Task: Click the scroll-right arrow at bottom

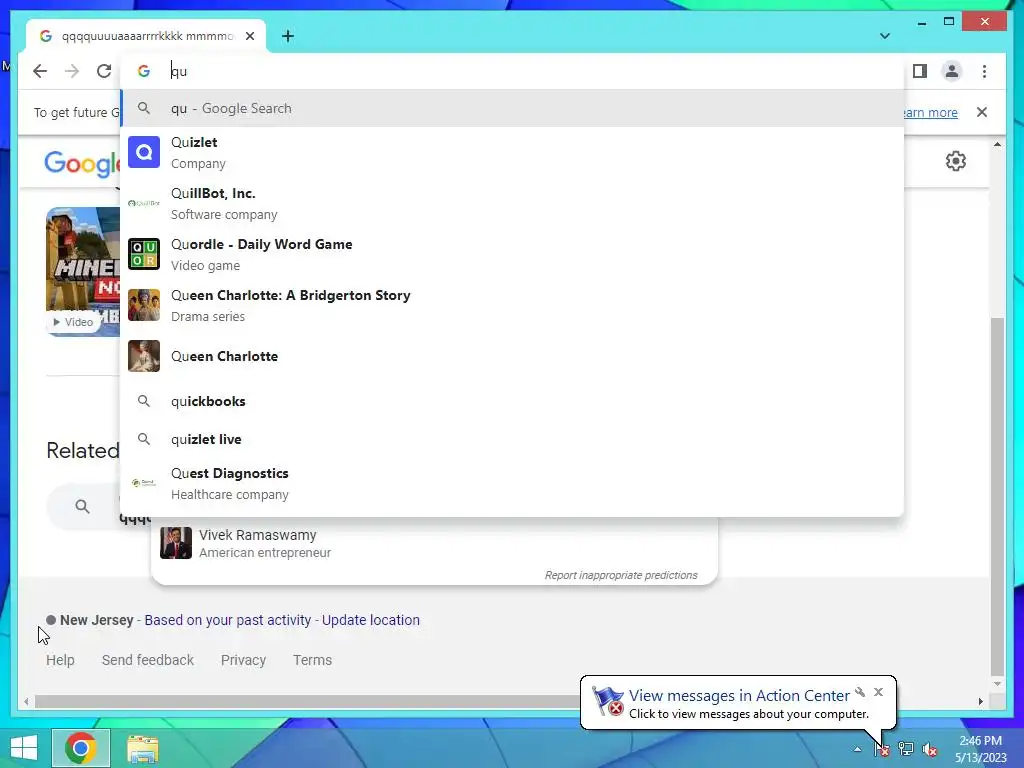Action: point(980,701)
